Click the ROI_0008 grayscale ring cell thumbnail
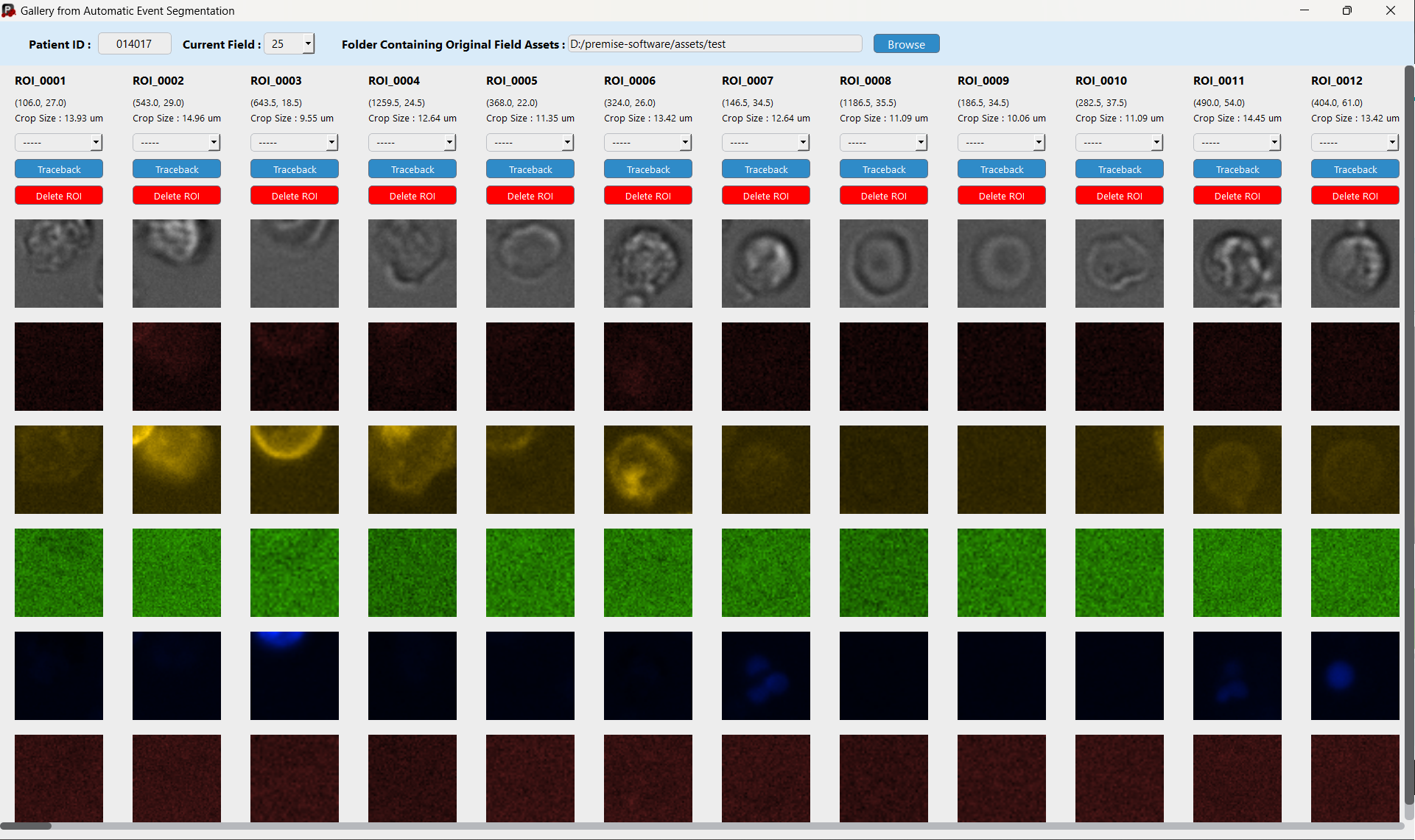This screenshot has height=840, width=1415. [883, 263]
